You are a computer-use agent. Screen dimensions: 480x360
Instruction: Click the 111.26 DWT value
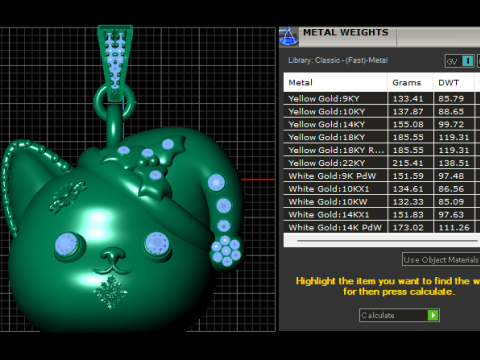[x=454, y=228]
